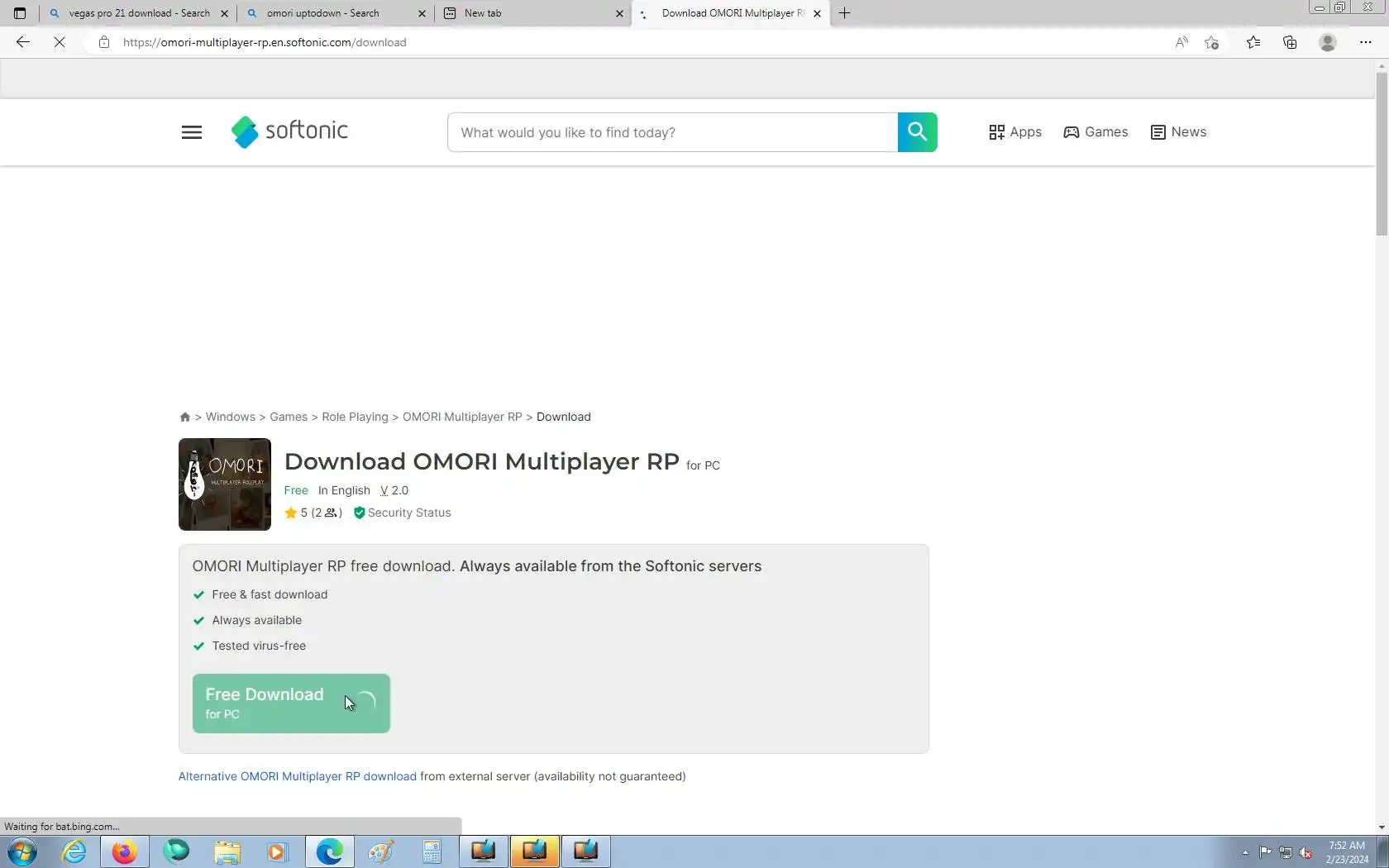This screenshot has width=1389, height=868.
Task: Go to Games breadcrumb link
Action: 289,417
